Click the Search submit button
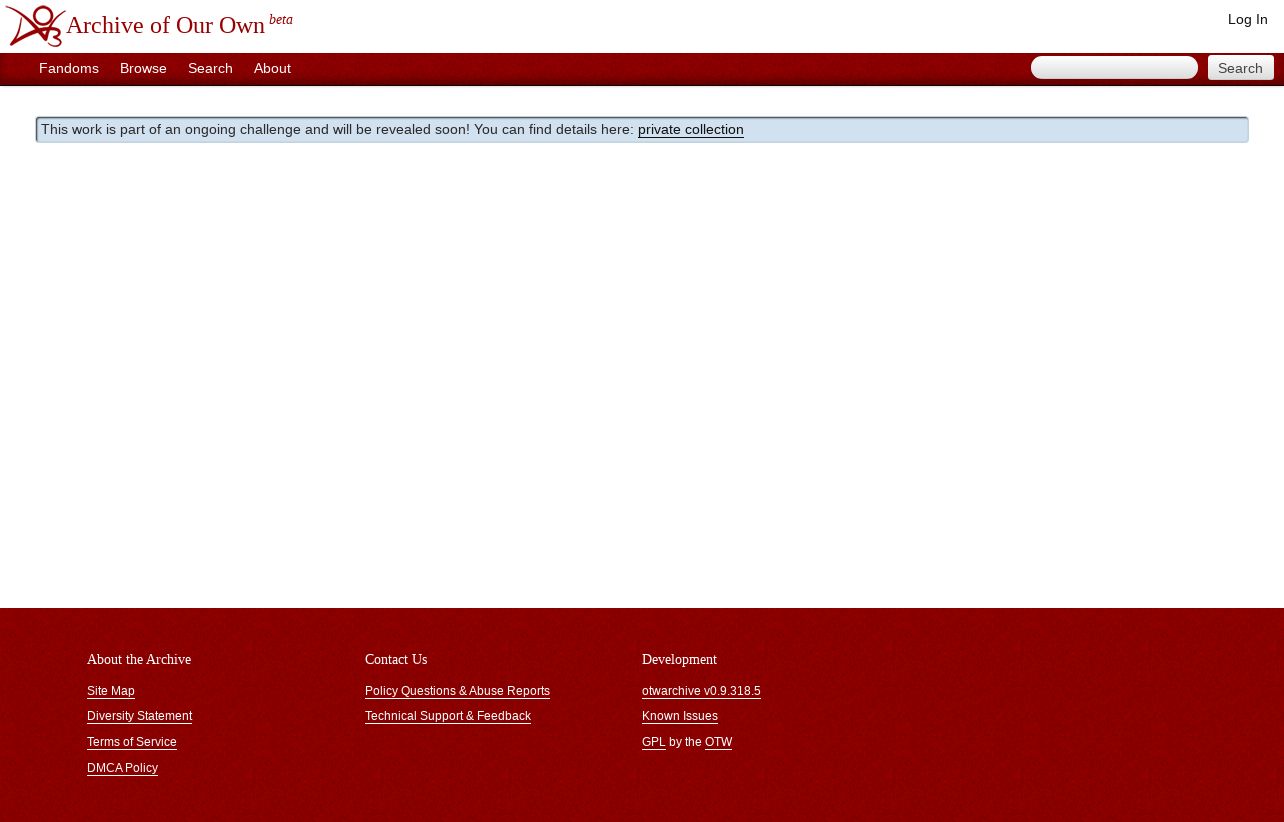Viewport: 1284px width, 822px height. (1240, 67)
